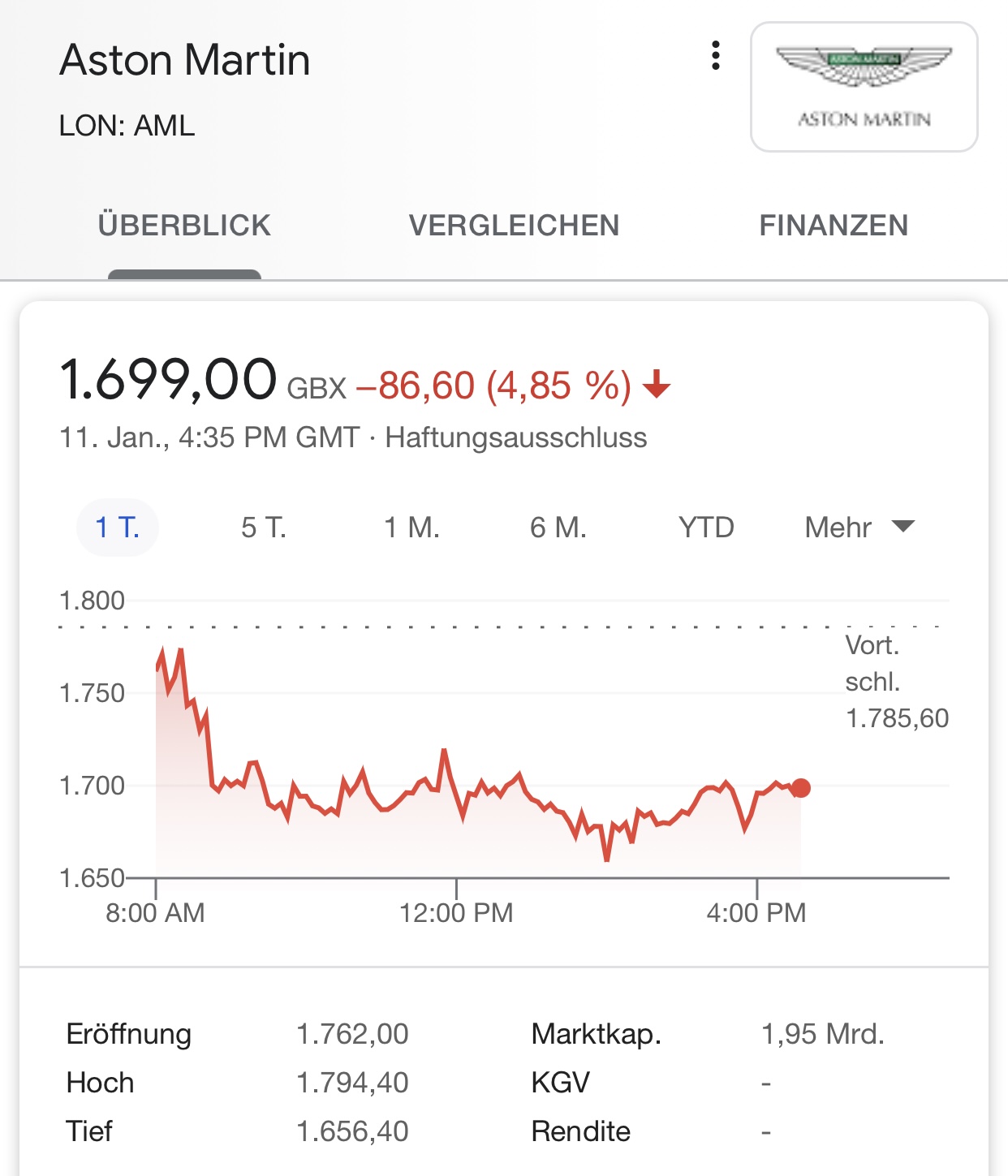Open the Vergleichen tab
The height and width of the screenshot is (1176, 1008).
(514, 226)
